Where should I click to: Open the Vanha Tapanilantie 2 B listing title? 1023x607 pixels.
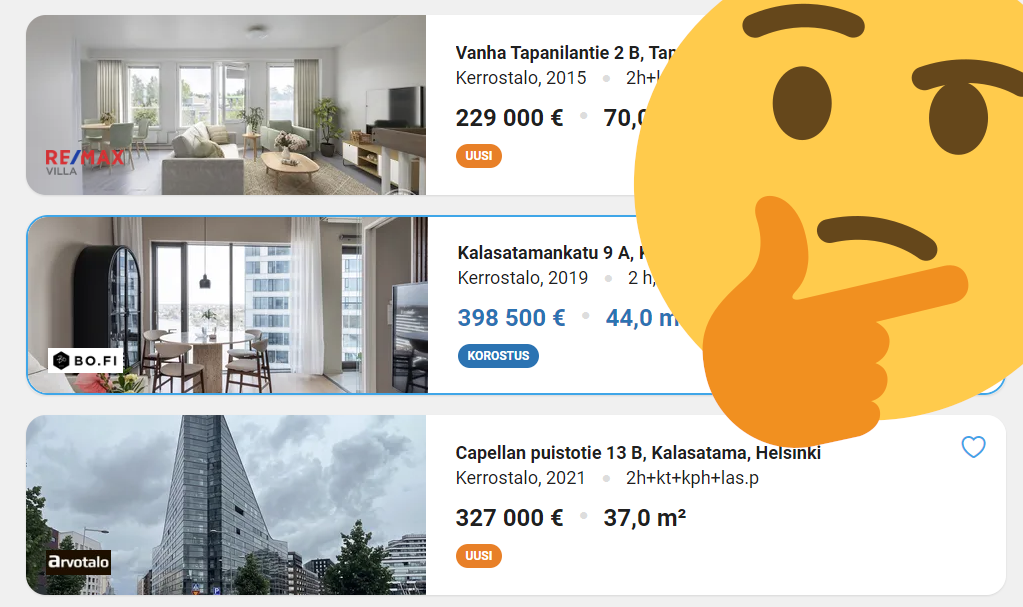[565, 53]
